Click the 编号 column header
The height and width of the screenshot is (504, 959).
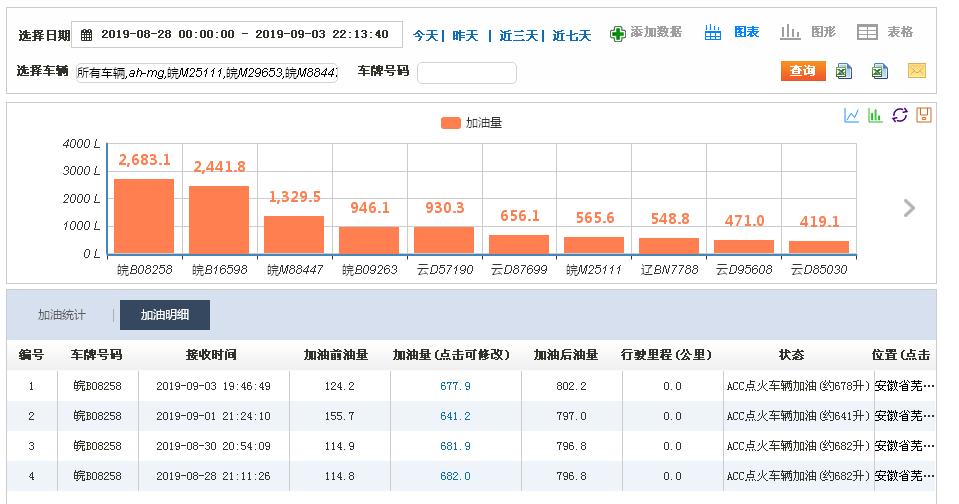31,355
